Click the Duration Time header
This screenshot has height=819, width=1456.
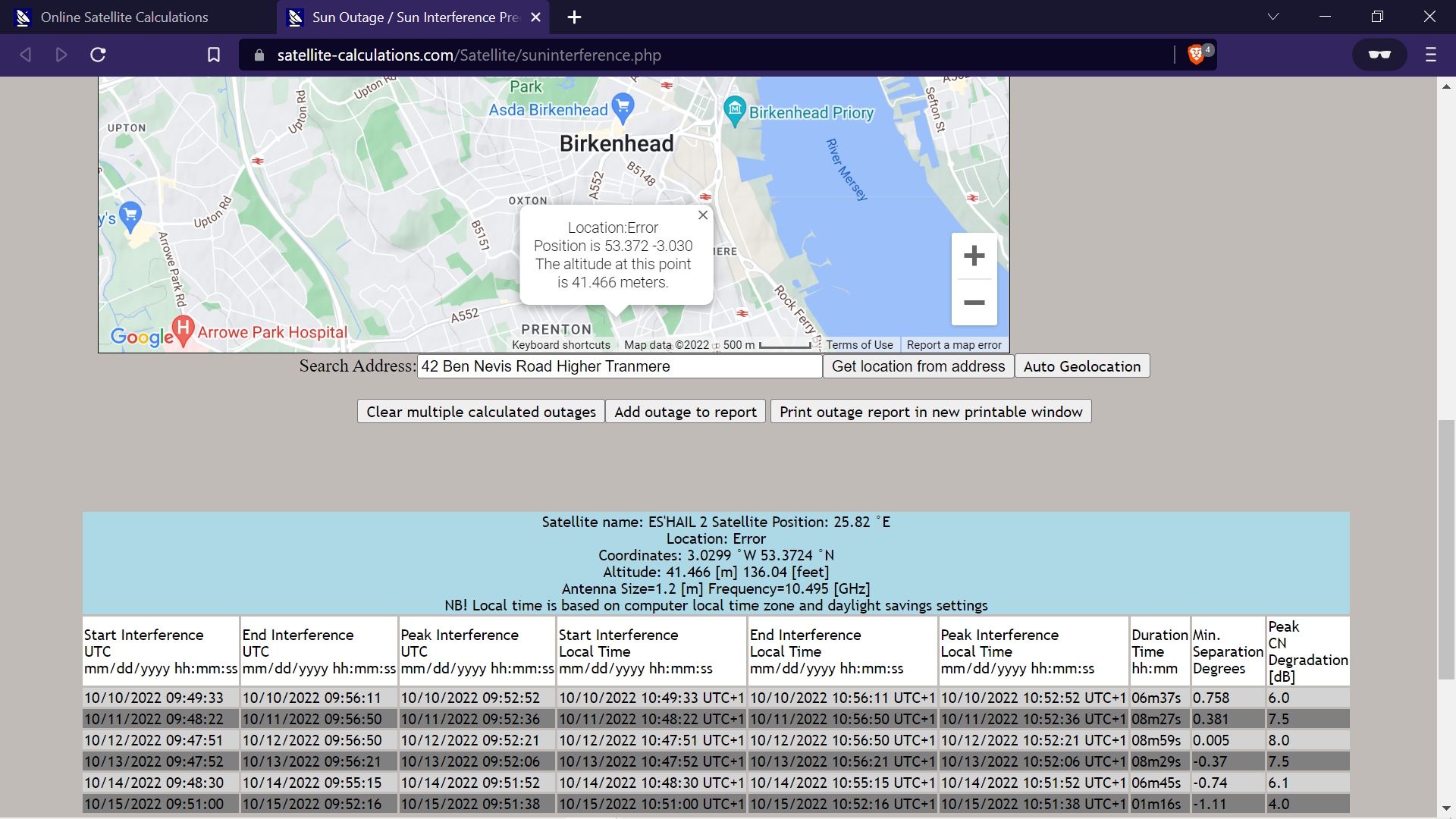tap(1159, 651)
